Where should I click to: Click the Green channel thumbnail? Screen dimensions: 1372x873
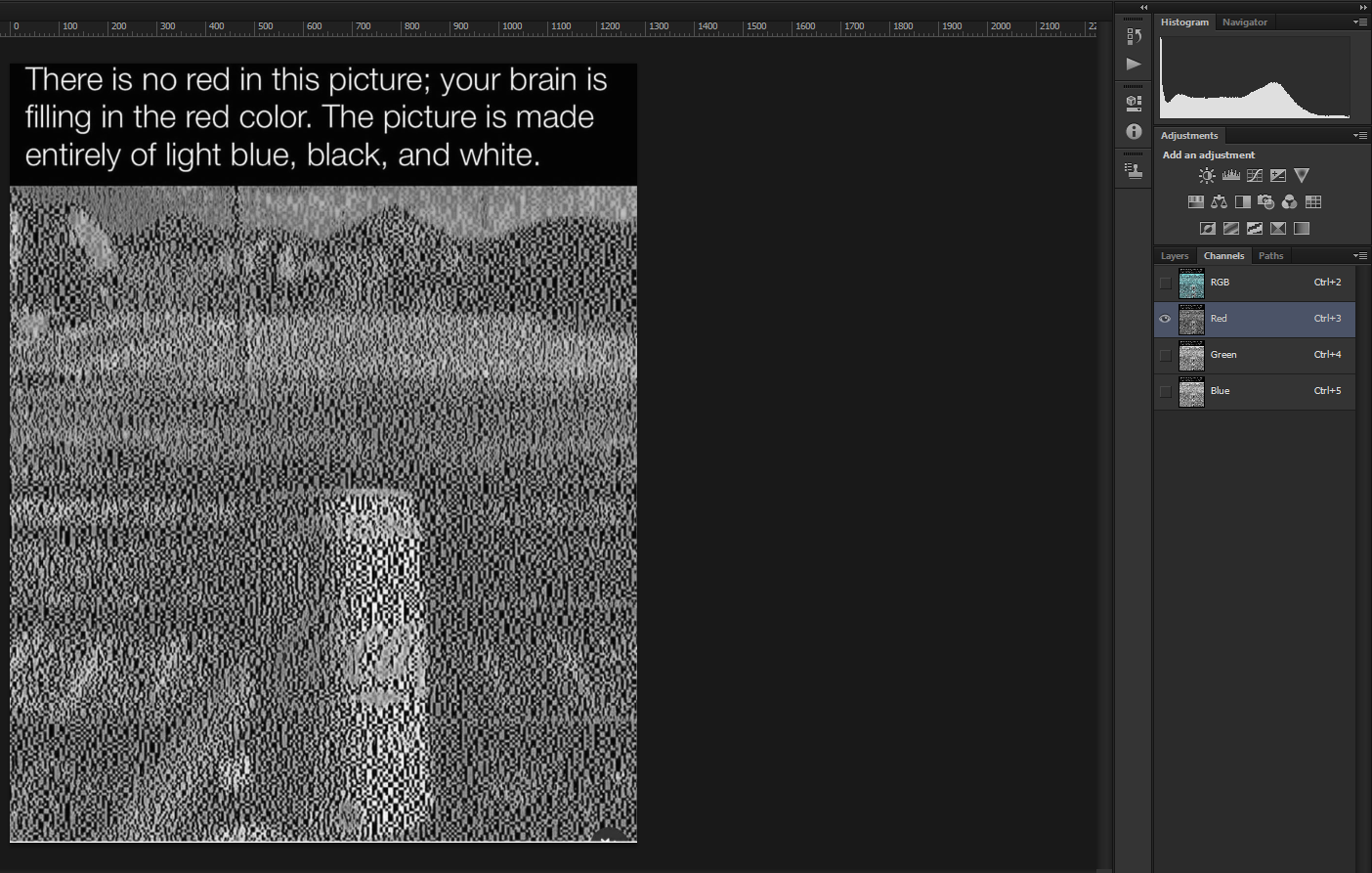coord(1191,356)
